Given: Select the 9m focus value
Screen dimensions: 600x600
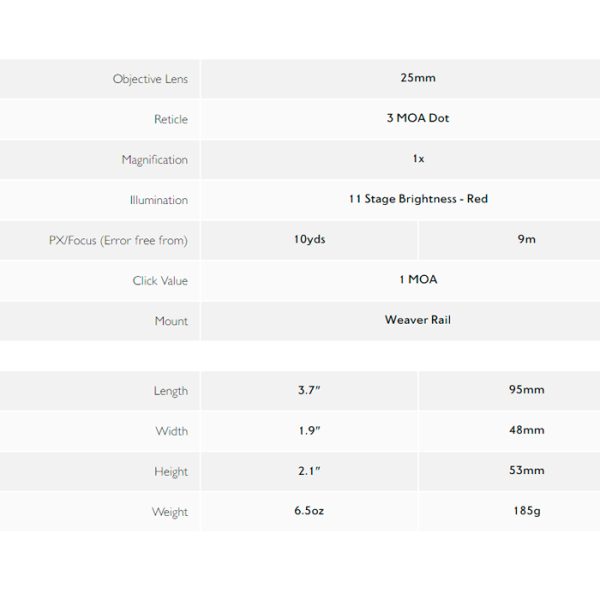Looking at the screenshot, I should pyautogui.click(x=527, y=239).
